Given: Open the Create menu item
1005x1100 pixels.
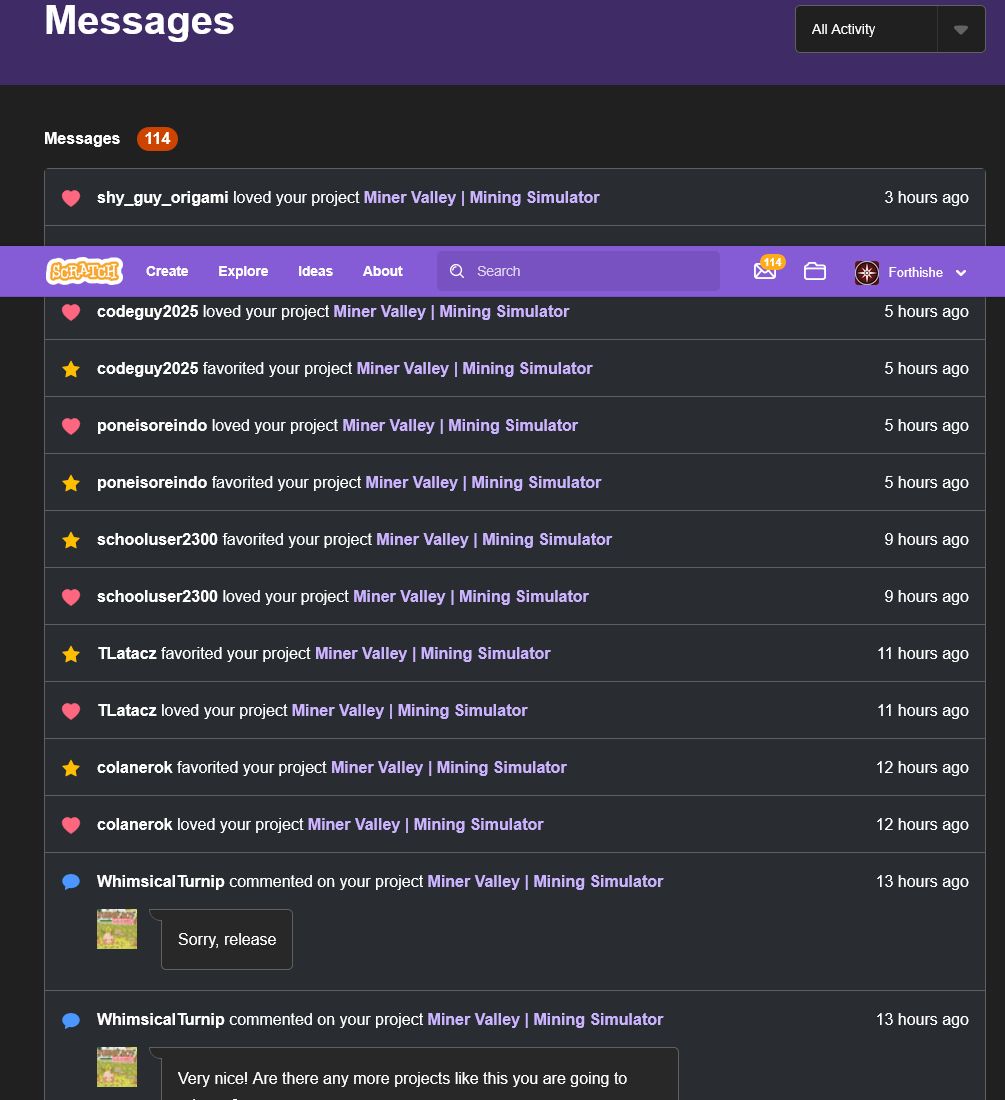Looking at the screenshot, I should click(x=167, y=271).
